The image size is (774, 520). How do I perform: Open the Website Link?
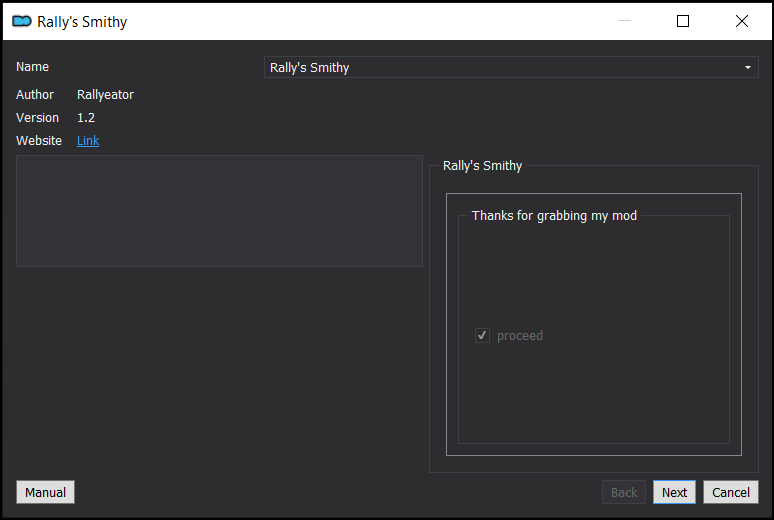(x=88, y=141)
